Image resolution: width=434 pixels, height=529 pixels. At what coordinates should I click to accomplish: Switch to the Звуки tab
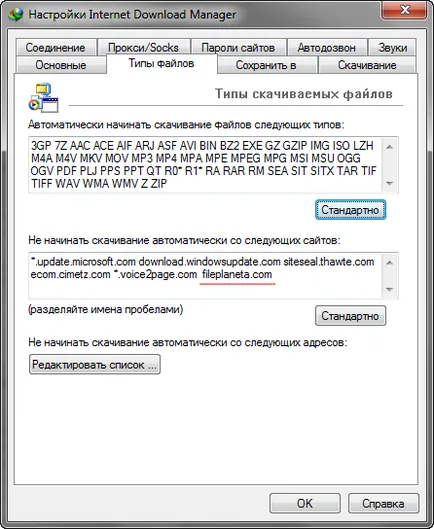[392, 48]
